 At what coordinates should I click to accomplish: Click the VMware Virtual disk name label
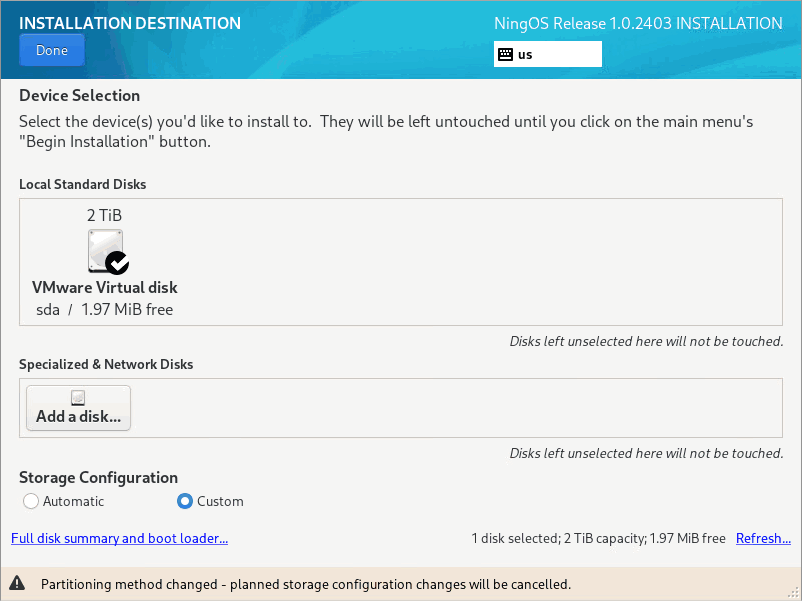click(104, 287)
